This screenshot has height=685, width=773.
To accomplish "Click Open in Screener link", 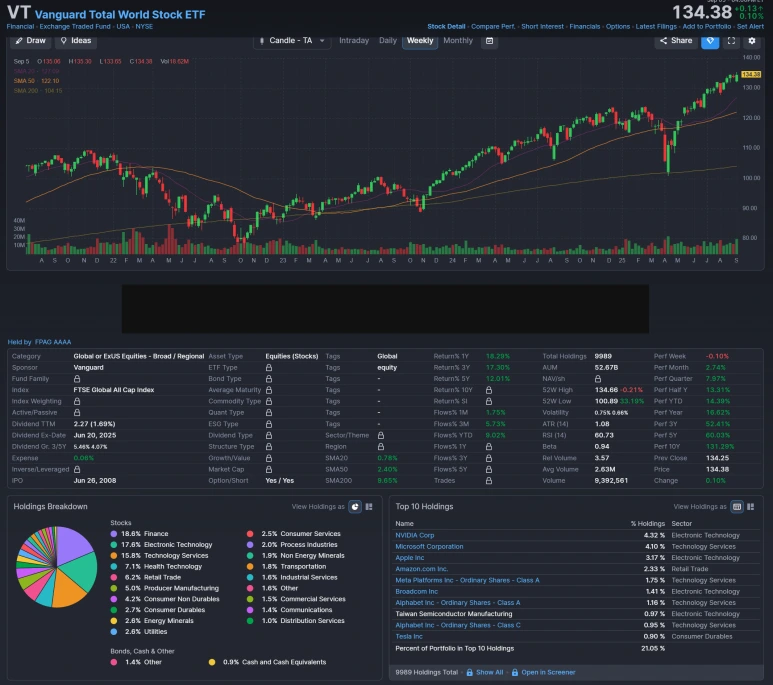I will [543, 673].
